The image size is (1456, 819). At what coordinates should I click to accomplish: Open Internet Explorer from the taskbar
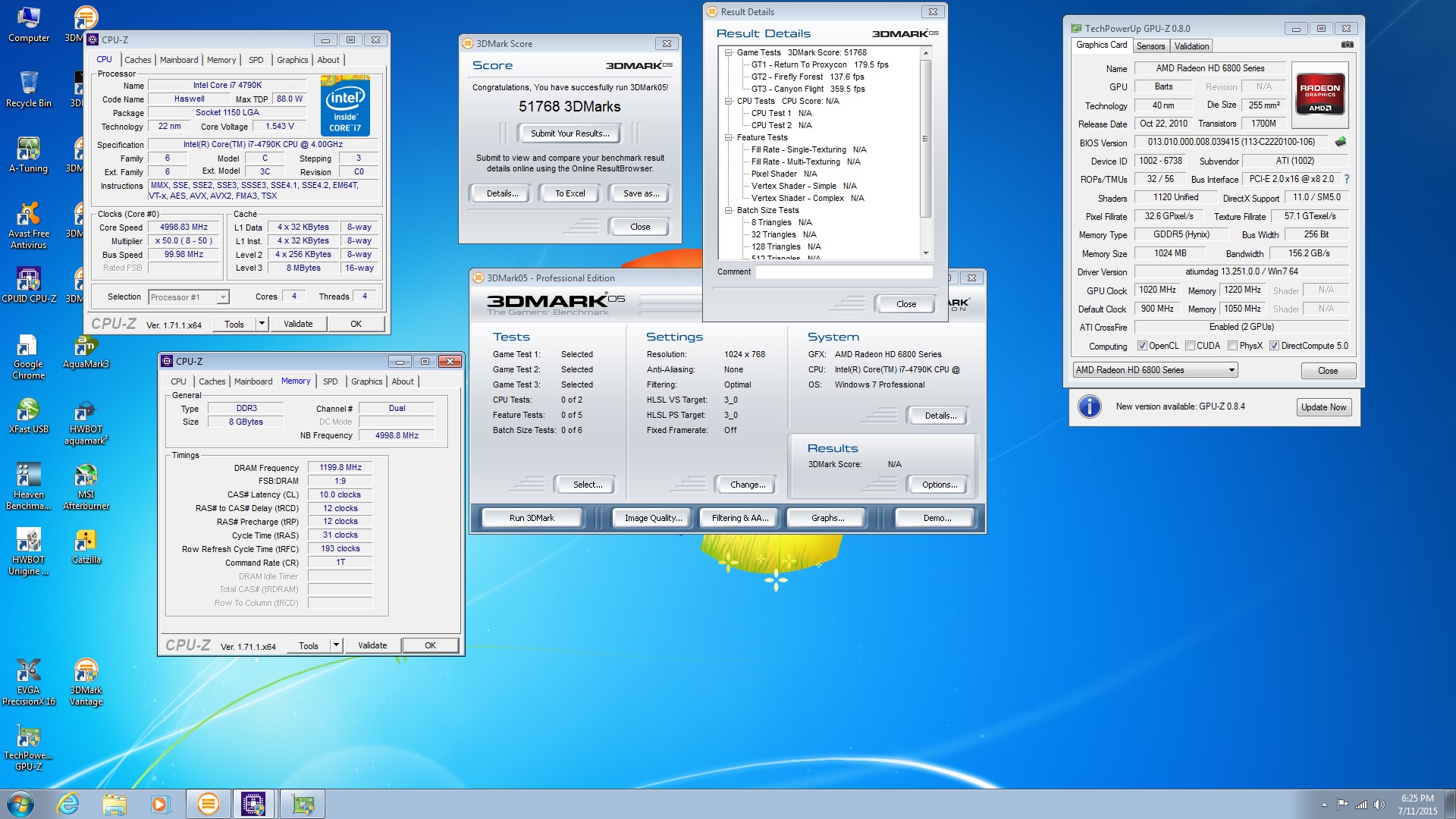68,804
